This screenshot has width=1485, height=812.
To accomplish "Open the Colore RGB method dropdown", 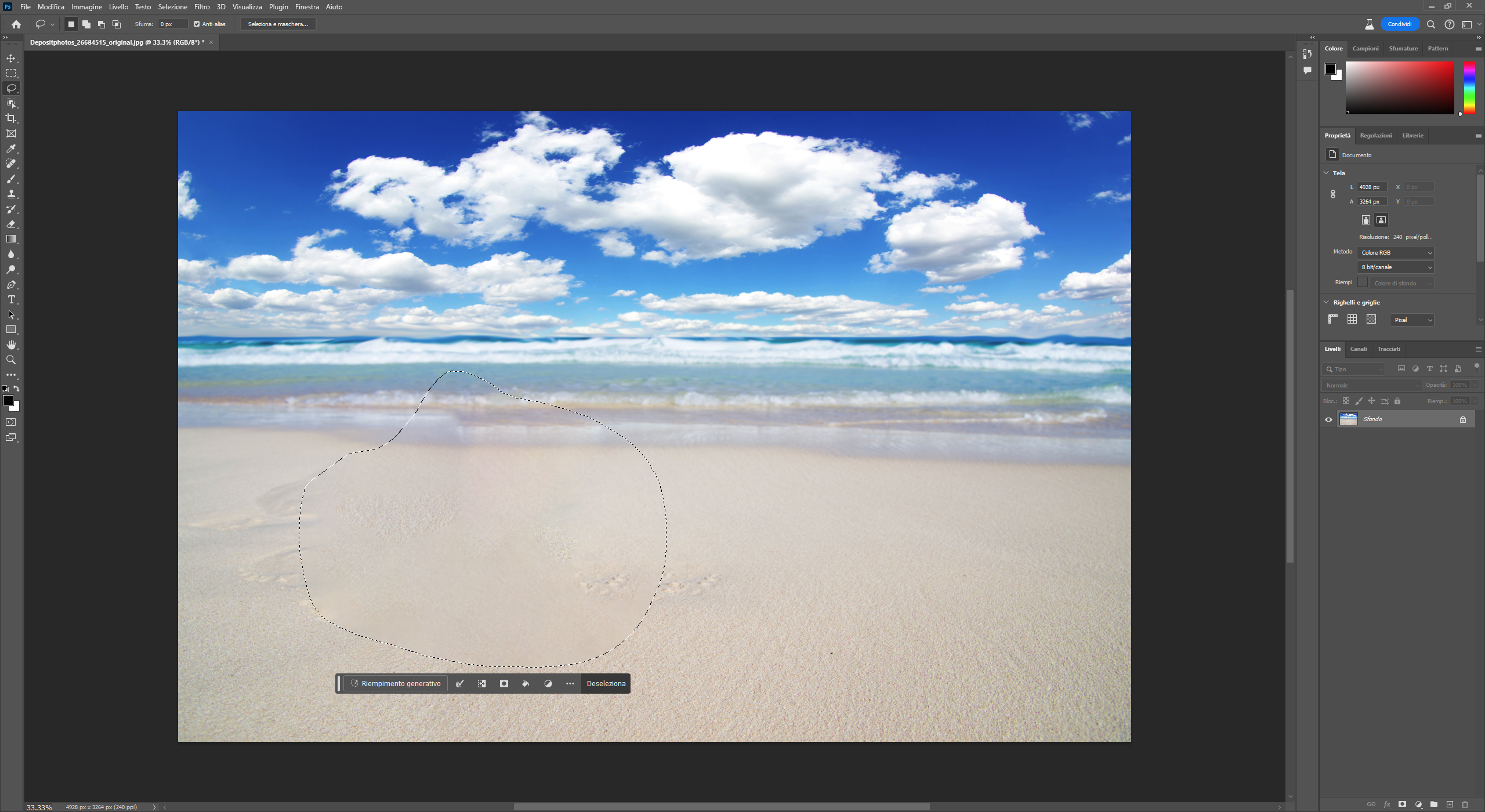I will [1395, 252].
